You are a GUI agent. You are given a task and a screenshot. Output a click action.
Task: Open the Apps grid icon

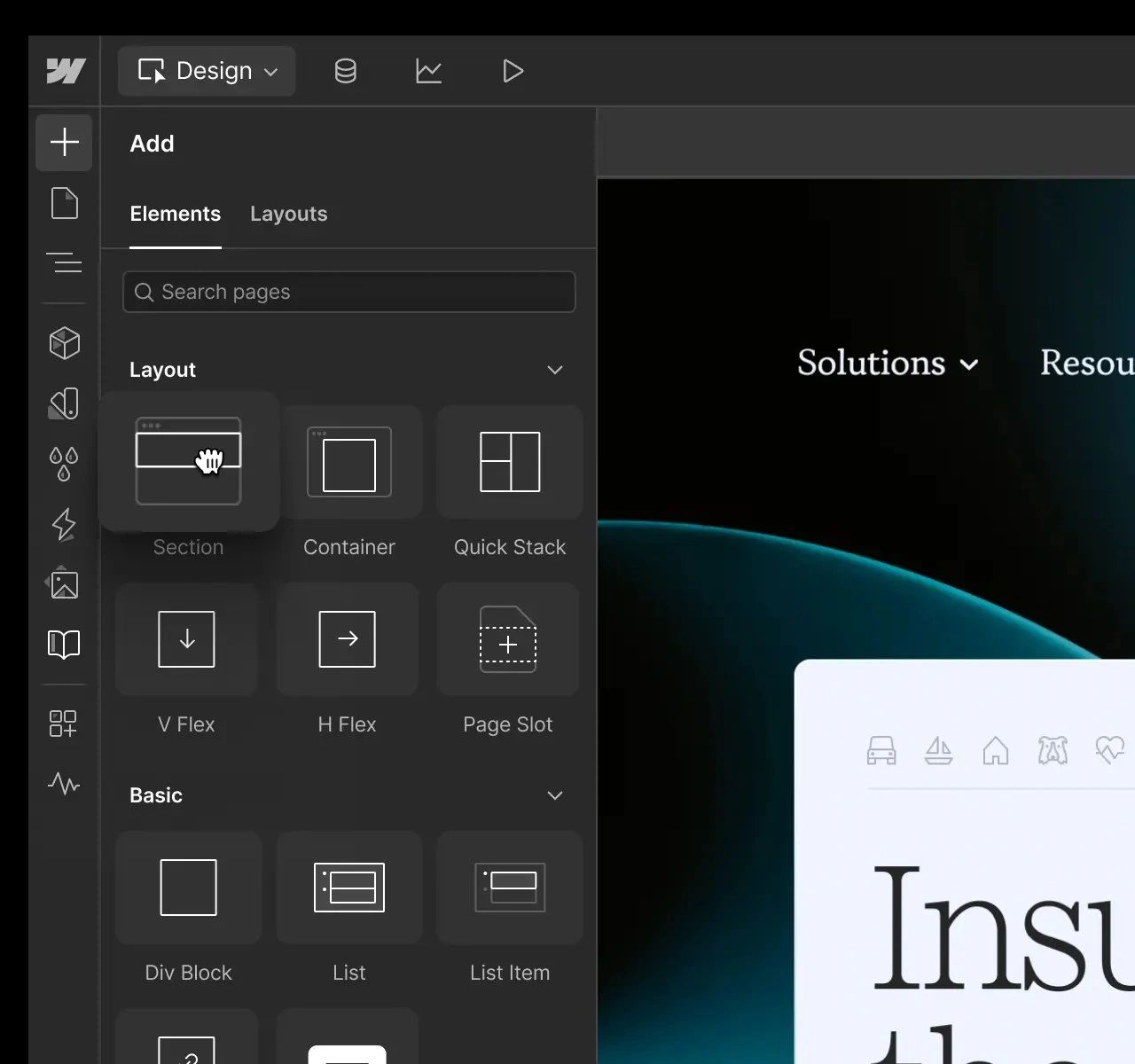click(64, 724)
